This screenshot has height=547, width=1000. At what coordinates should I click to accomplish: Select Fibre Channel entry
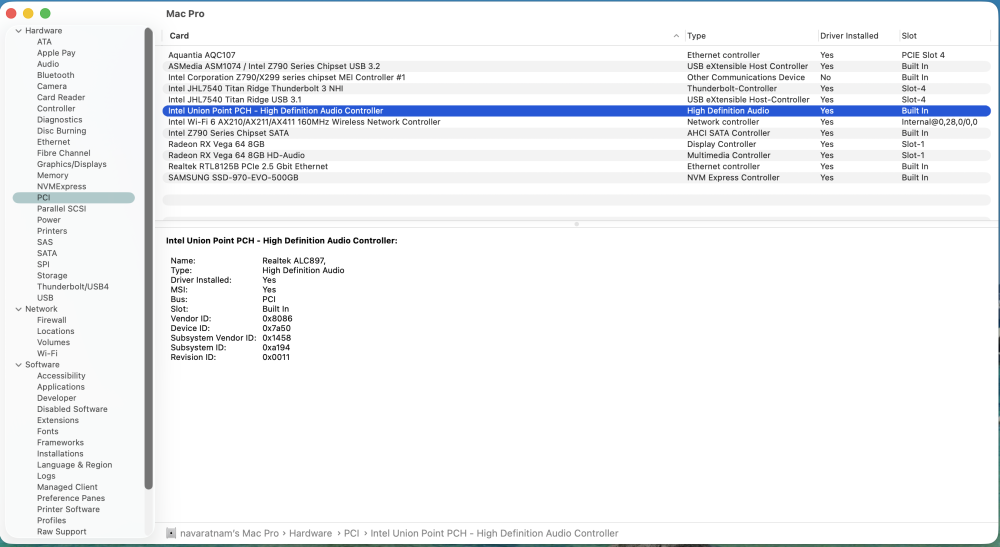[64, 153]
